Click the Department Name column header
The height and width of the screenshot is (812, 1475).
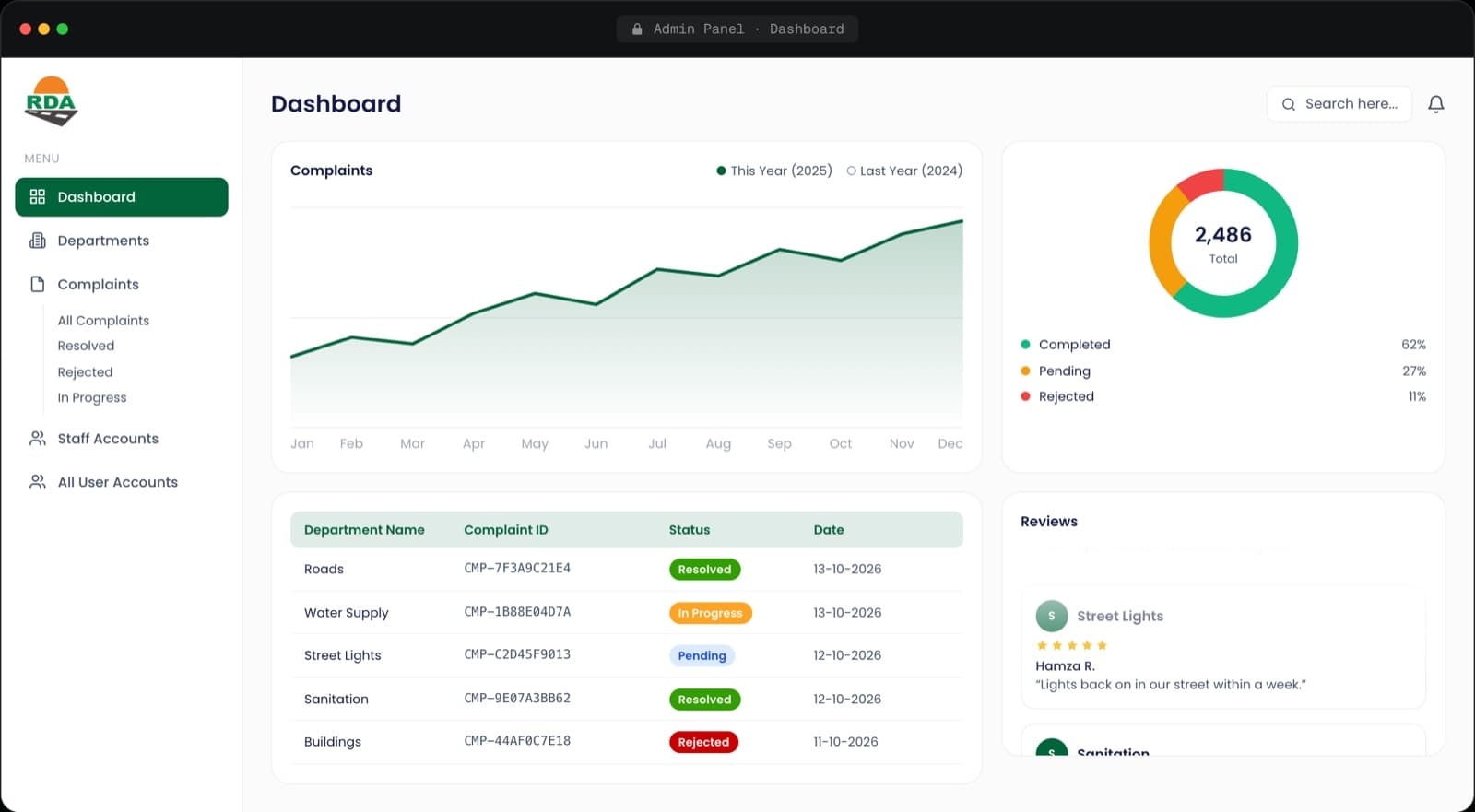click(364, 530)
